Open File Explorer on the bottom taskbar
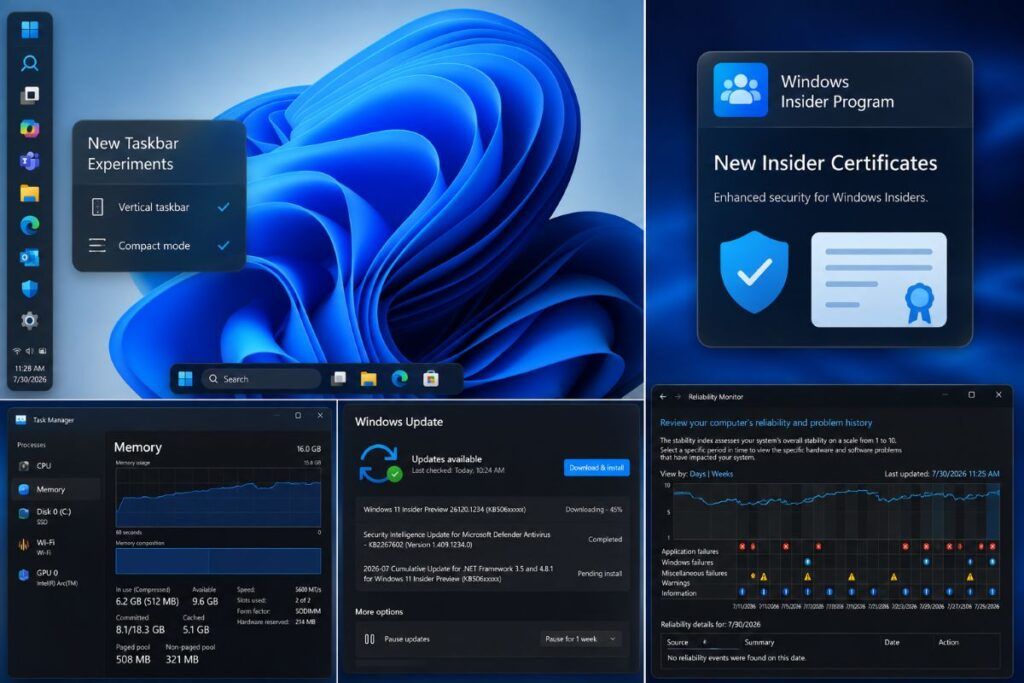Screen dimensions: 1024x683 click(369, 379)
